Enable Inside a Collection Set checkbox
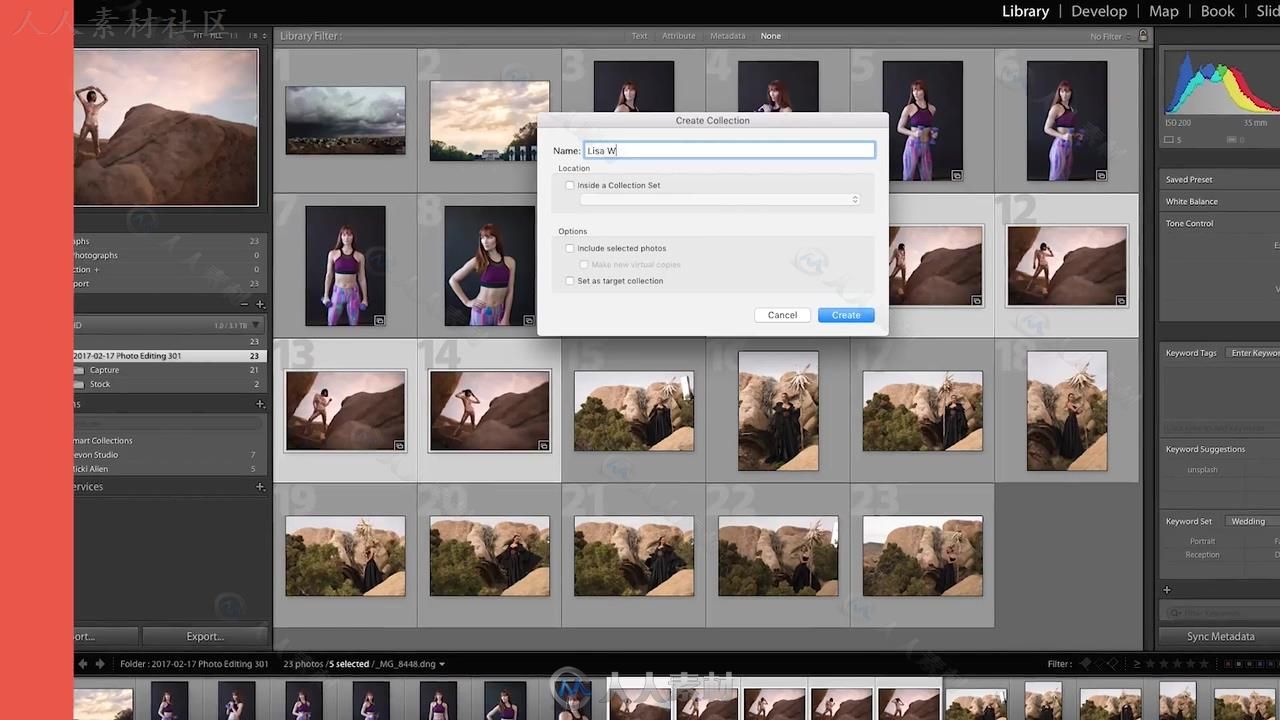Viewport: 1280px width, 720px height. (570, 185)
